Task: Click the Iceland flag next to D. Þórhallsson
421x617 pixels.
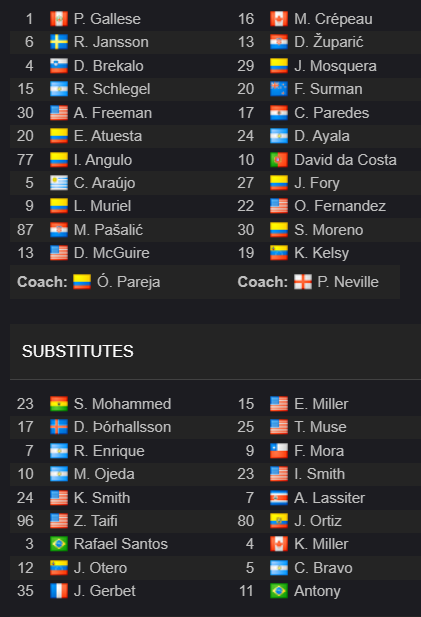Action: tap(59, 427)
